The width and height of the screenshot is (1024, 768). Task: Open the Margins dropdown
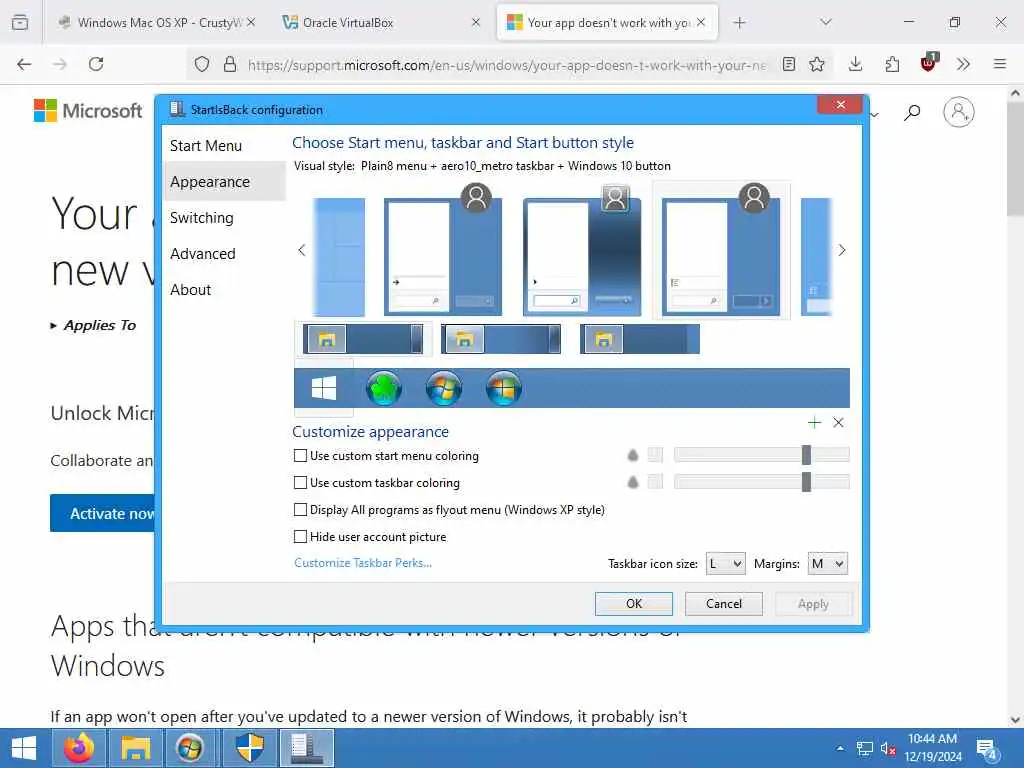coord(827,564)
